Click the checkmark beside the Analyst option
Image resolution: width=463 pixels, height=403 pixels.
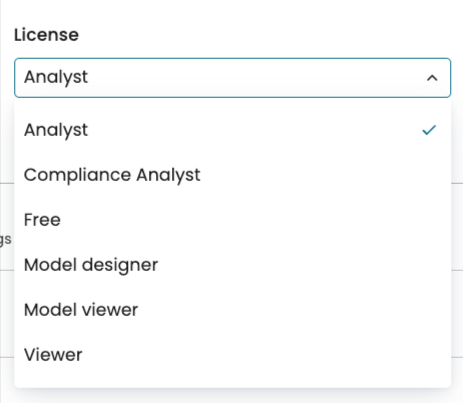(429, 130)
